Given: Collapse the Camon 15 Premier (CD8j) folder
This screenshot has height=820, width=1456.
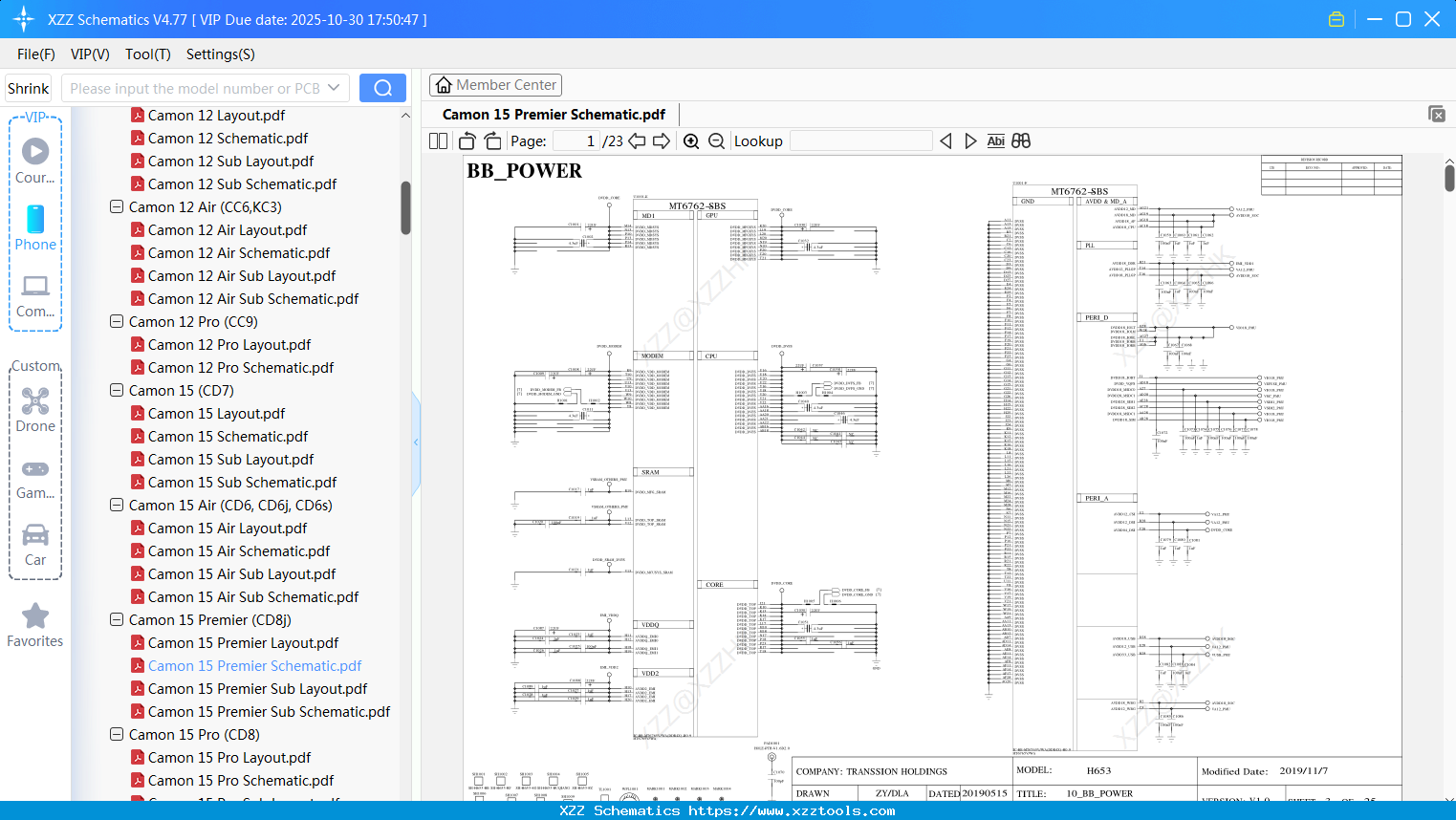Looking at the screenshot, I should pyautogui.click(x=117, y=620).
